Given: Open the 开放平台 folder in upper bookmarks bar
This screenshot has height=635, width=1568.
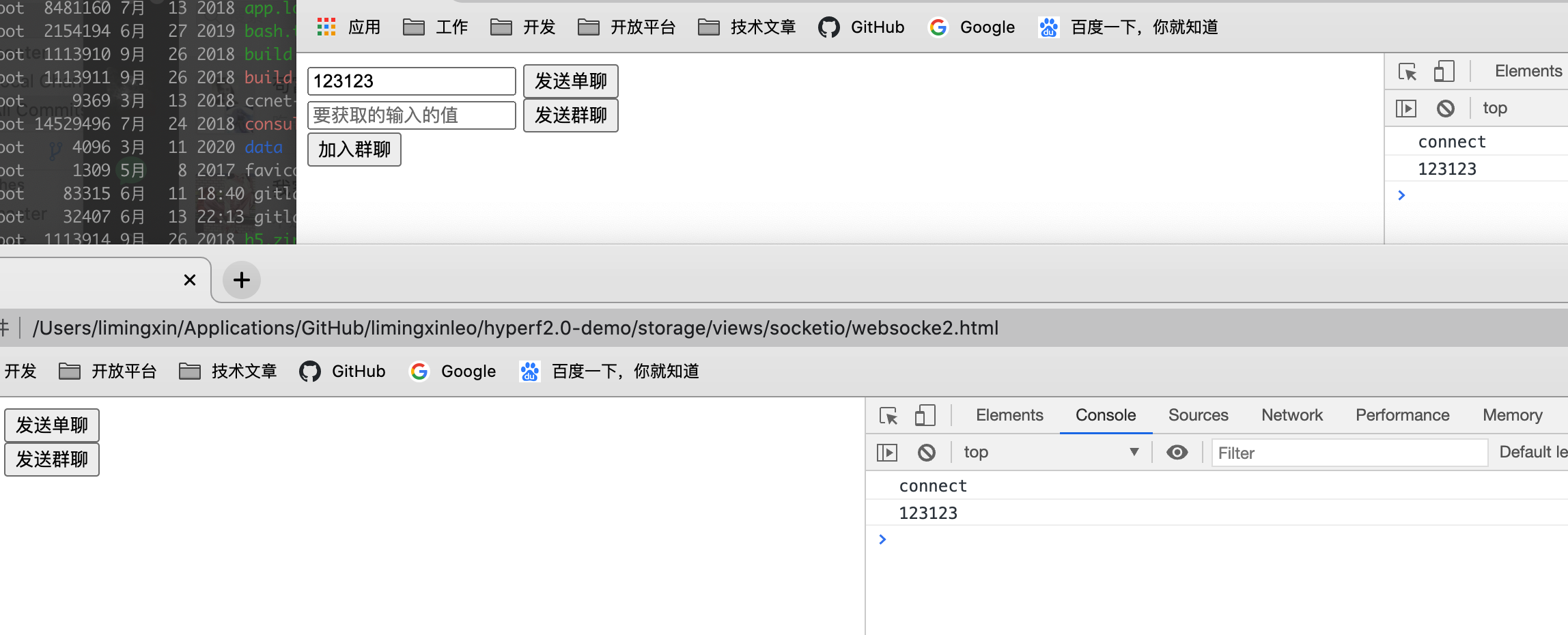Looking at the screenshot, I should tap(626, 27).
